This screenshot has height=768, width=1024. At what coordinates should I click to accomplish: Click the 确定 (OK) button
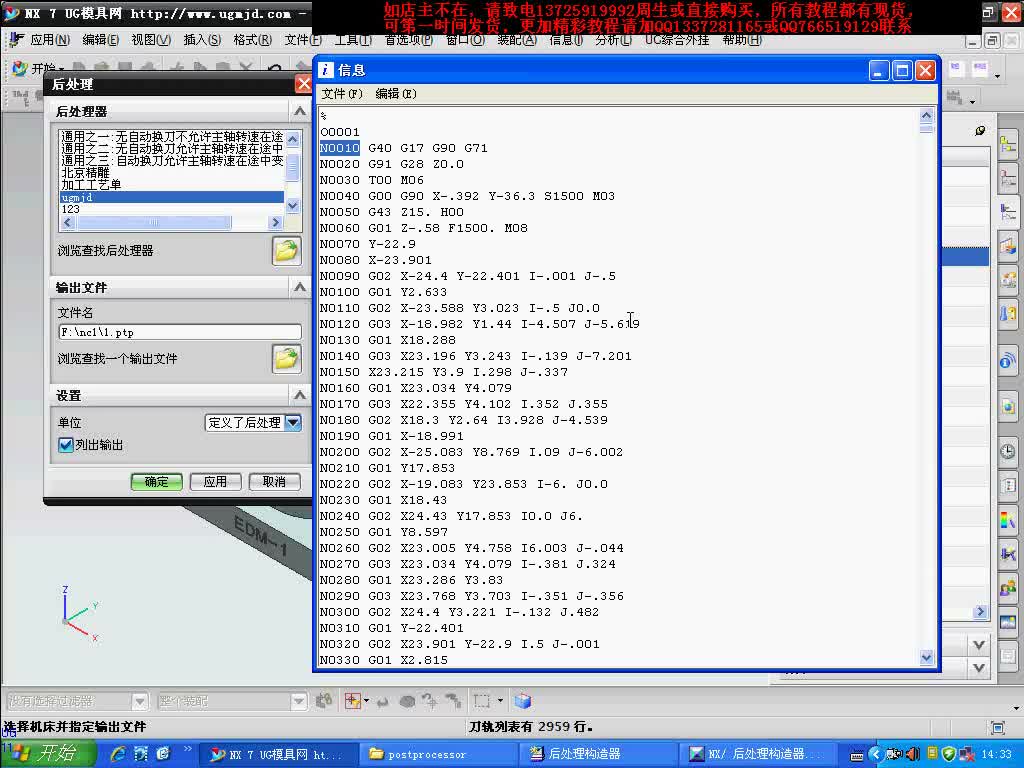point(157,481)
